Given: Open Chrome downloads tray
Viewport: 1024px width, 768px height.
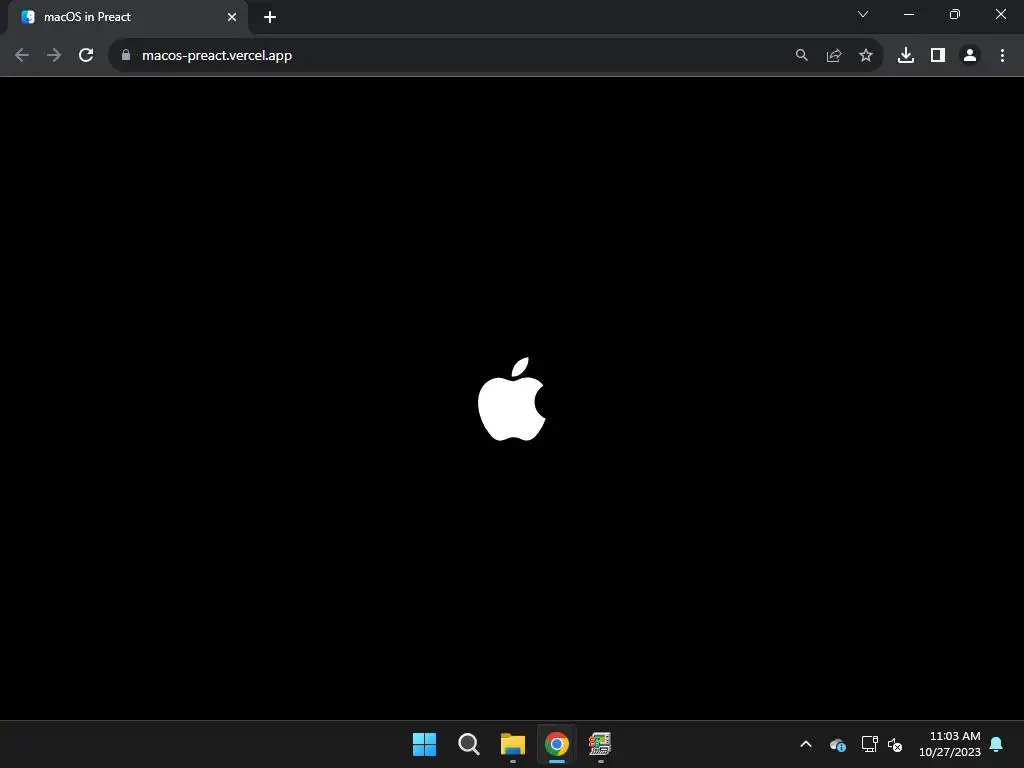Looking at the screenshot, I should click(x=906, y=56).
